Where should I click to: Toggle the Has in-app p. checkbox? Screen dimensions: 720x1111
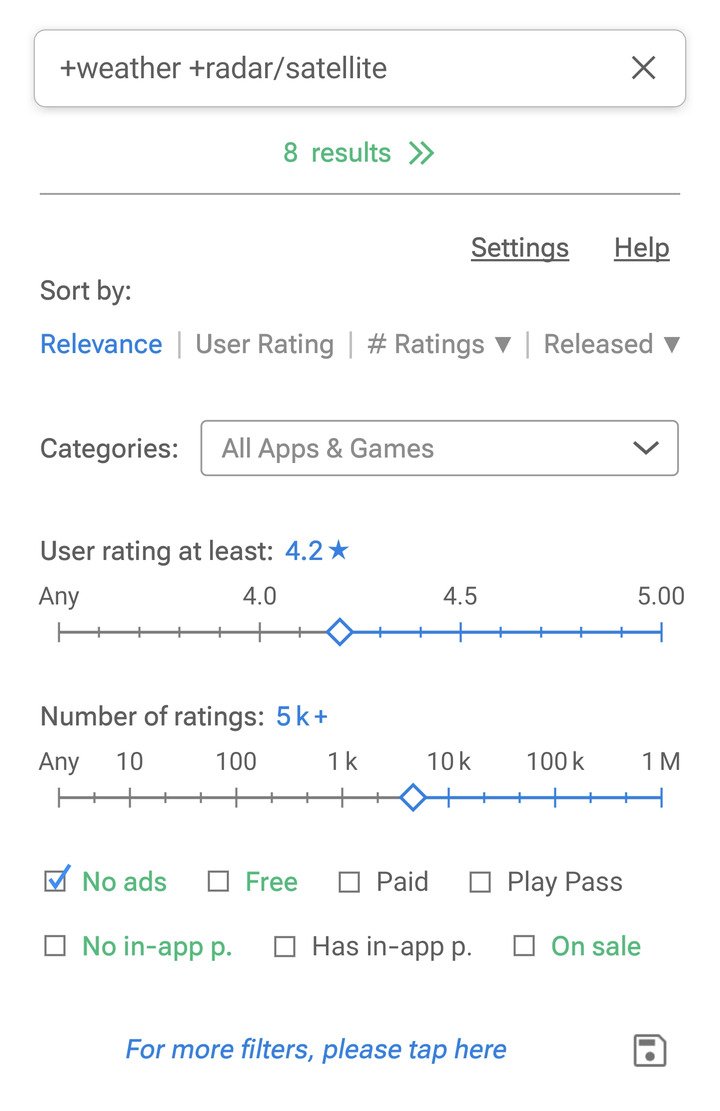click(285, 946)
